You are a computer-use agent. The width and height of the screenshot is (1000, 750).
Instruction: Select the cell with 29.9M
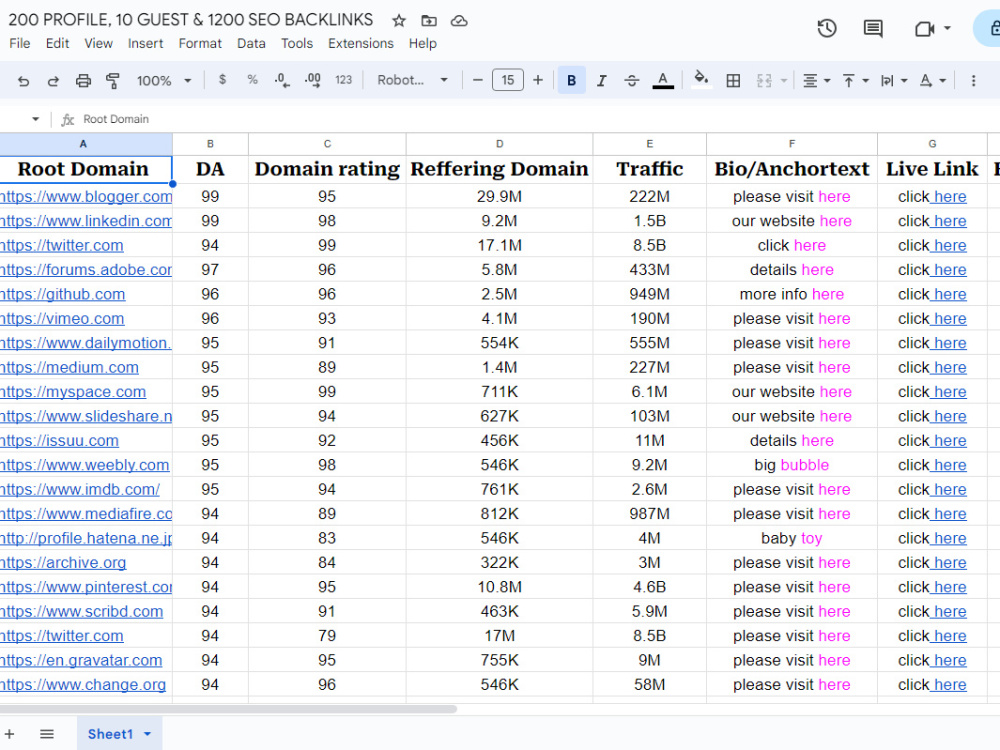pos(499,196)
